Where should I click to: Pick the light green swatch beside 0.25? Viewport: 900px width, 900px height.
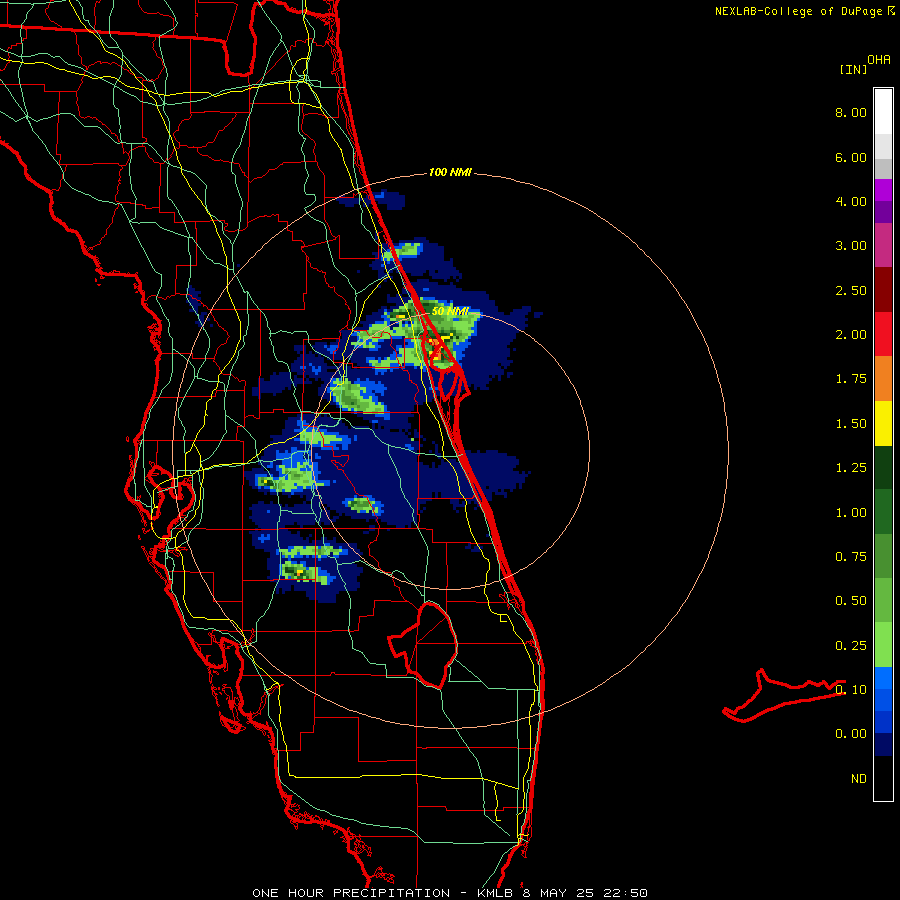point(883,645)
